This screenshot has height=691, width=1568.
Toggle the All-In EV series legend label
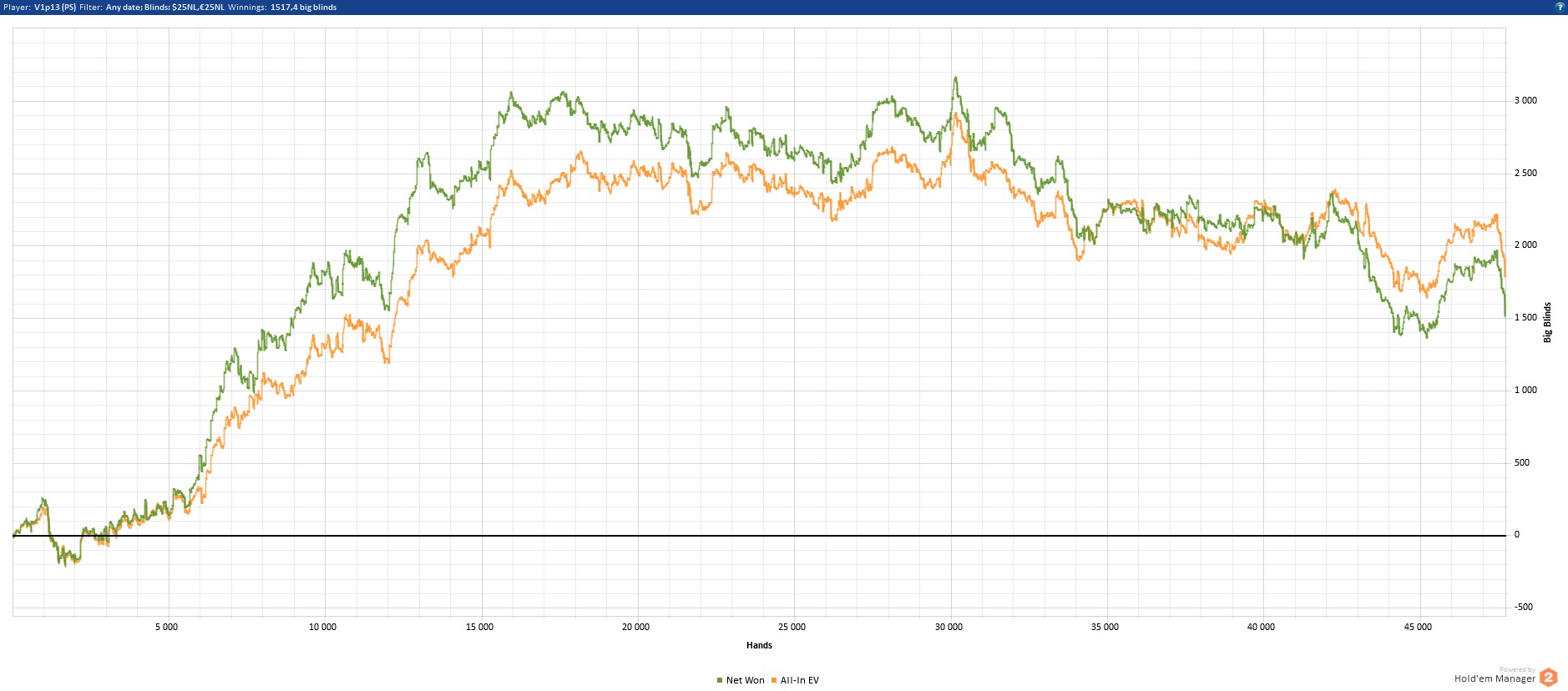pos(799,681)
